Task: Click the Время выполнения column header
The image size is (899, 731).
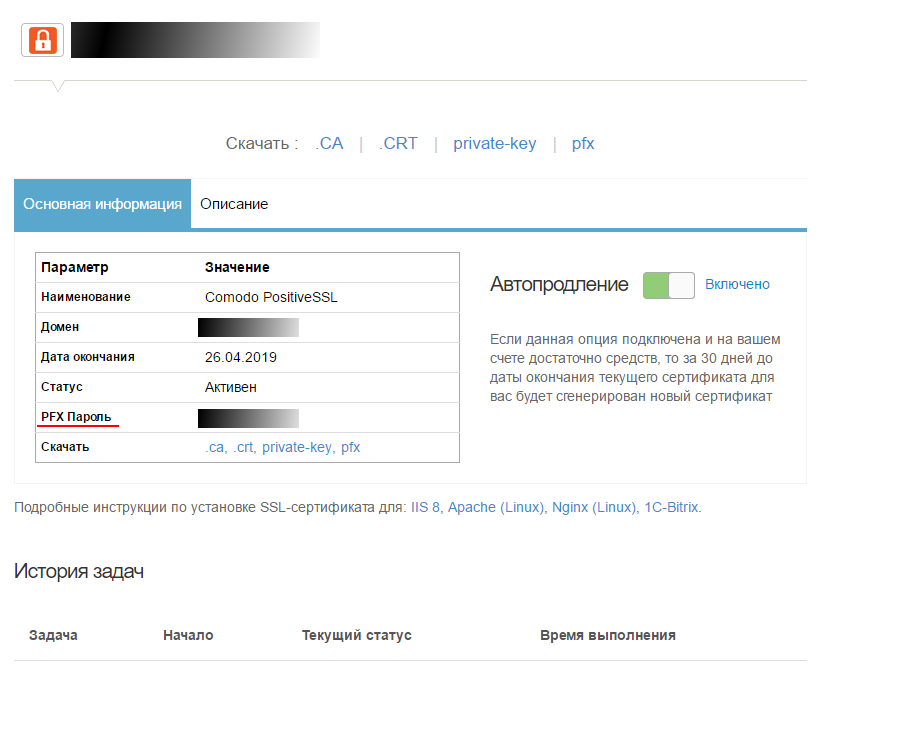Action: (607, 635)
